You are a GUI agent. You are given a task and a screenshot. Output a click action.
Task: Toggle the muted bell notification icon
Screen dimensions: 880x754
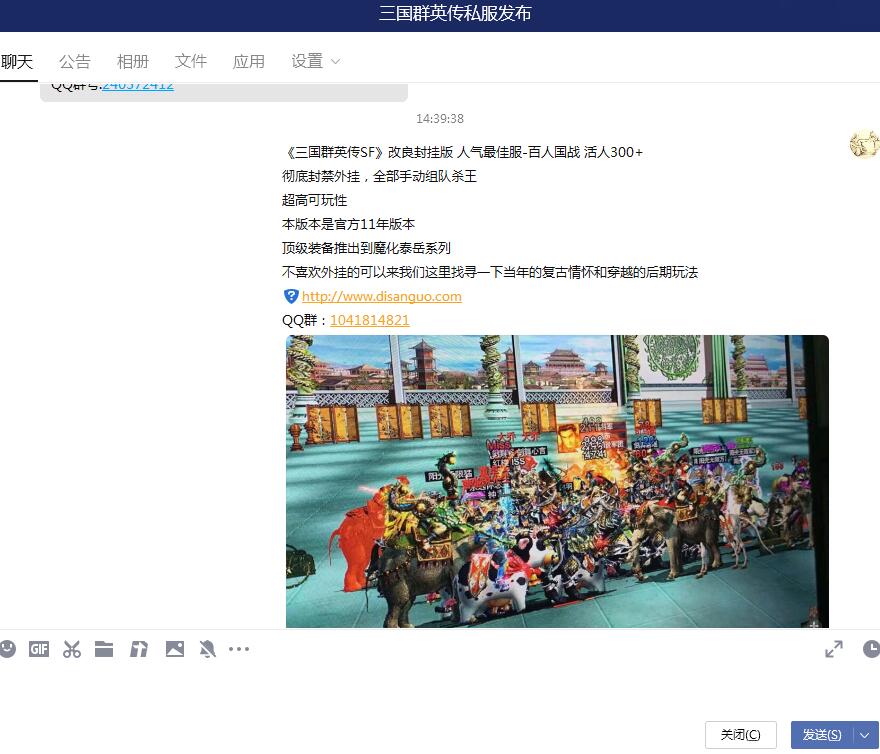(207, 649)
